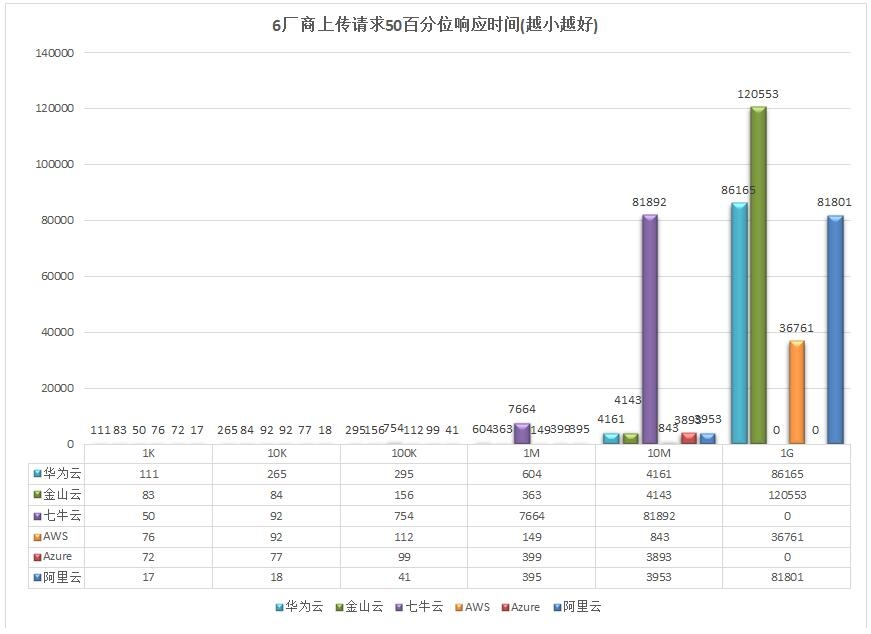Select the purple 七牛云 bar for 10M
The height and width of the screenshot is (634, 871).
click(x=649, y=328)
